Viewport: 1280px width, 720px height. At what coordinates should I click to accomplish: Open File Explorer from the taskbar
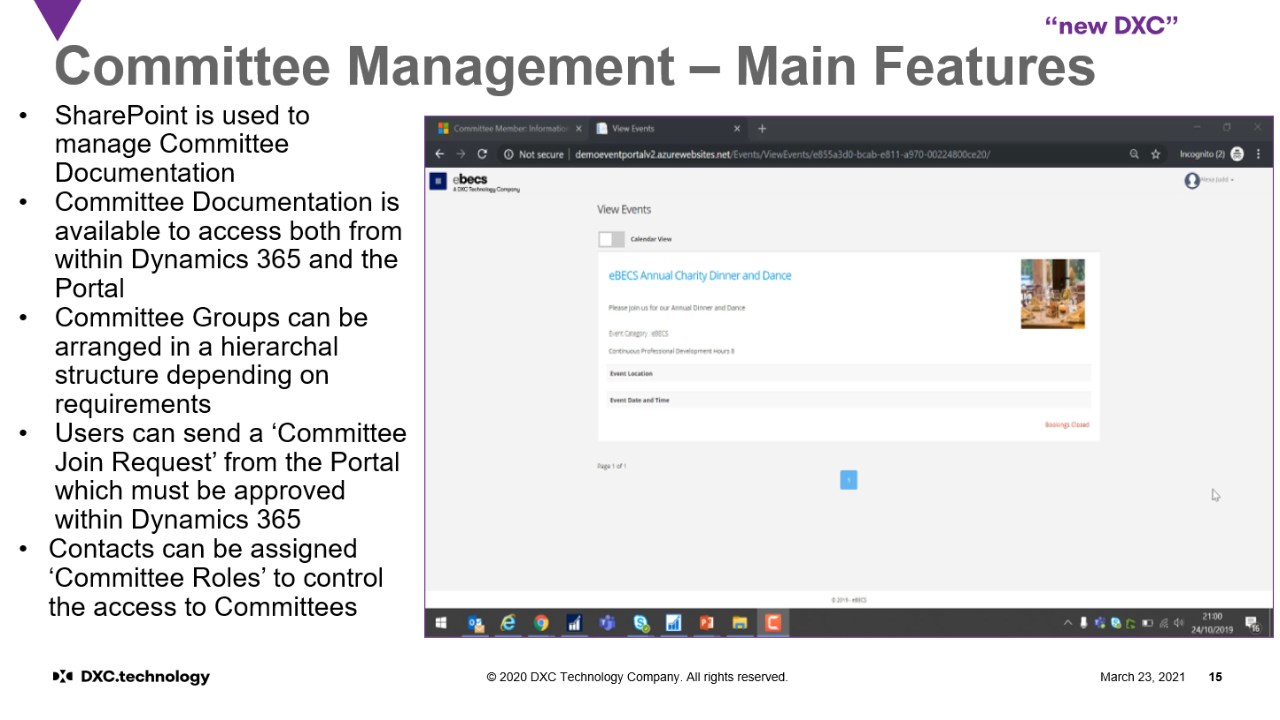tap(739, 623)
